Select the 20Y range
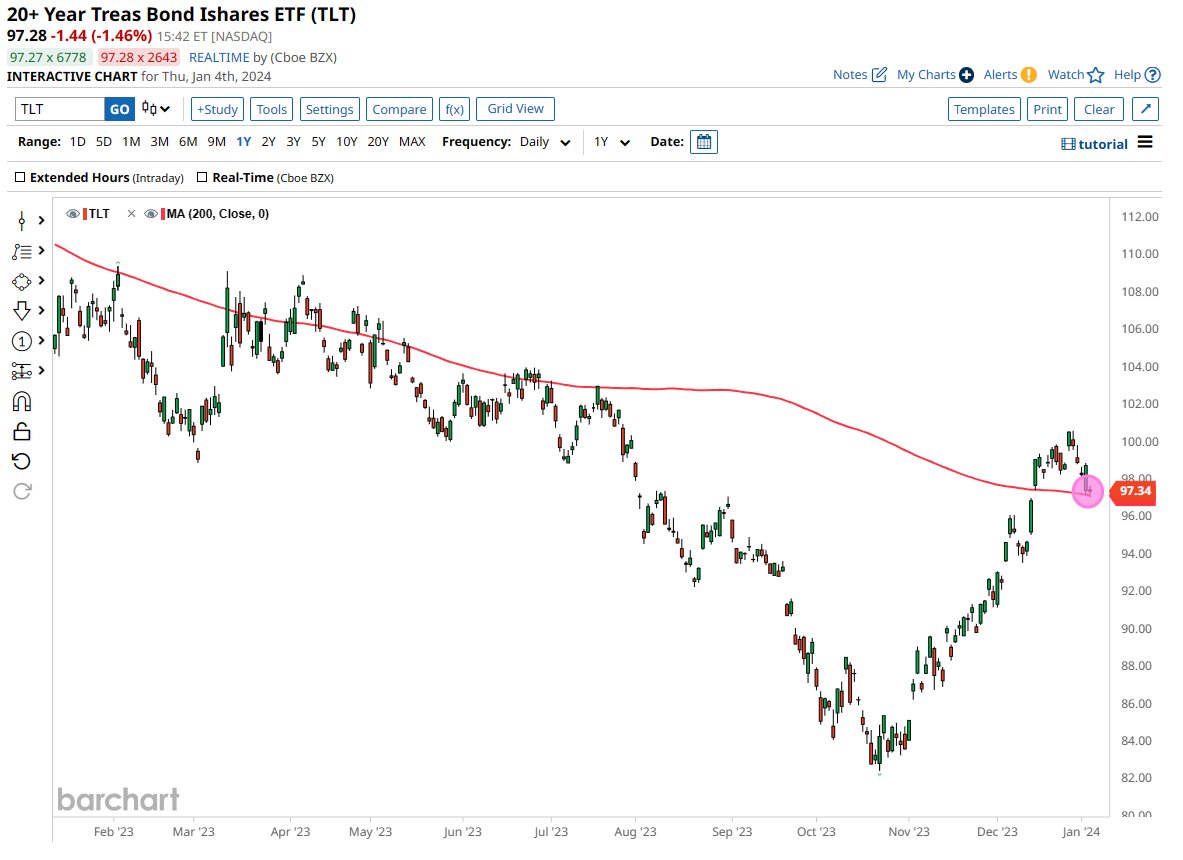Screen dimensions: 1183x860 point(378,142)
